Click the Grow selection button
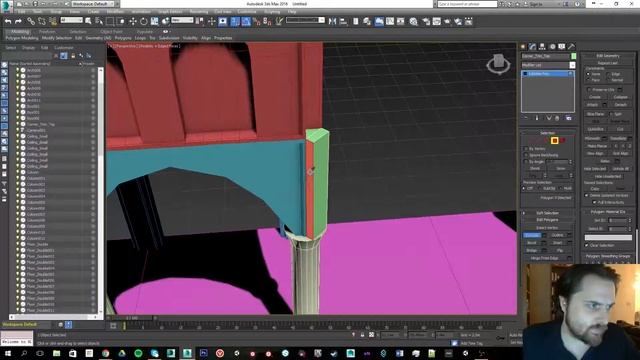This screenshot has height=360, width=640. click(x=560, y=169)
